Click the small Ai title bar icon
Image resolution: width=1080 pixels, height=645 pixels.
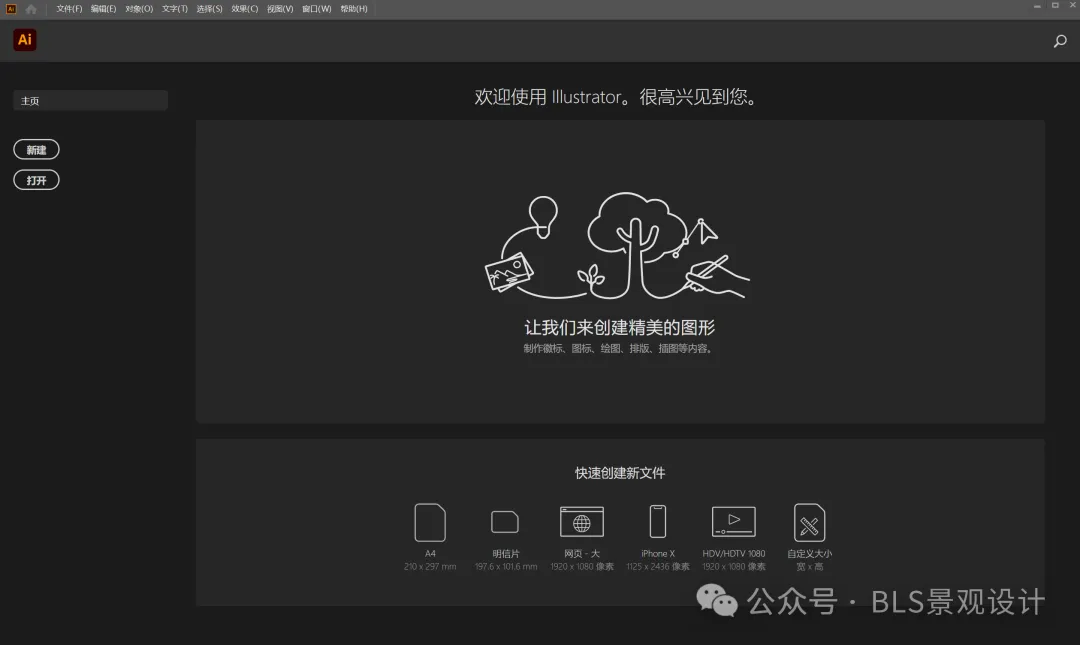10,9
